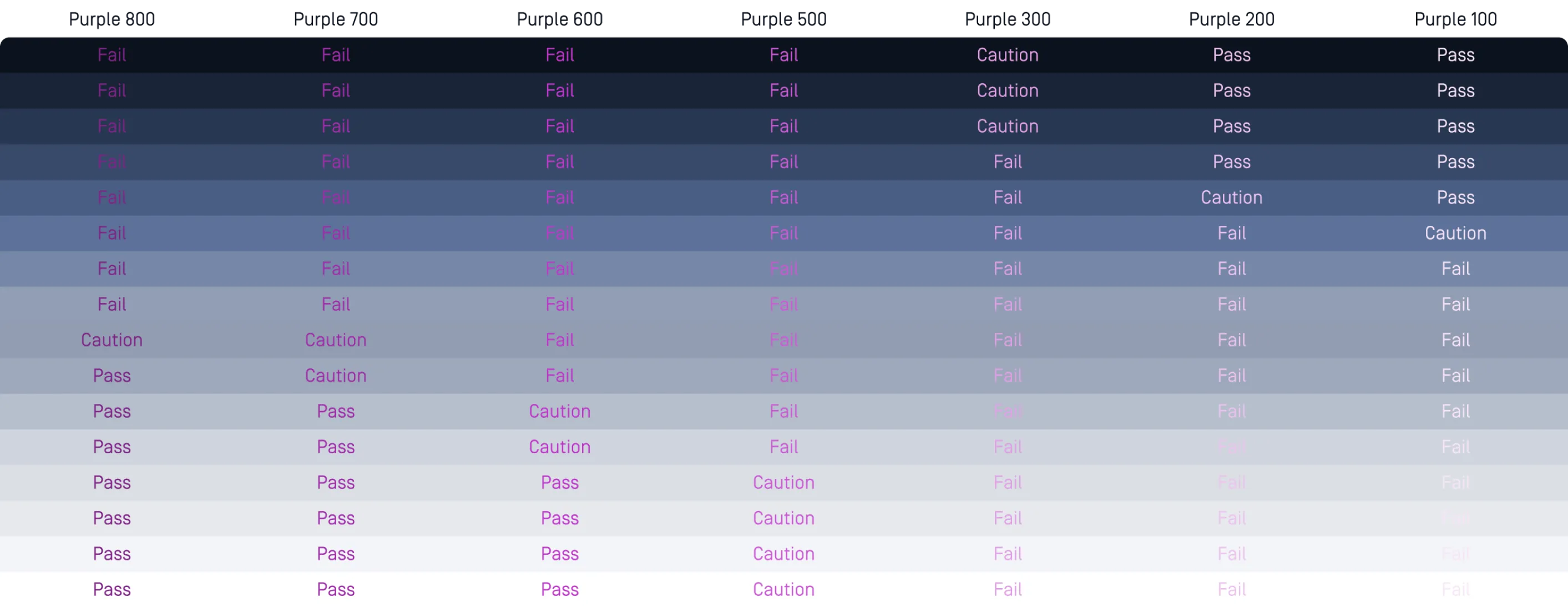Click the topmost Pass cell under Purple 100

[x=1456, y=55]
